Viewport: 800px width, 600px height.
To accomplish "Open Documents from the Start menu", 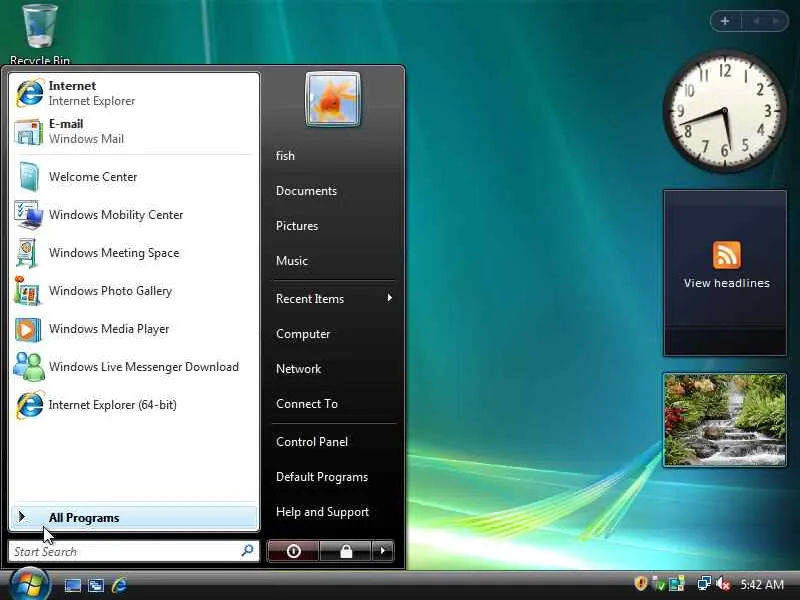I will (306, 191).
